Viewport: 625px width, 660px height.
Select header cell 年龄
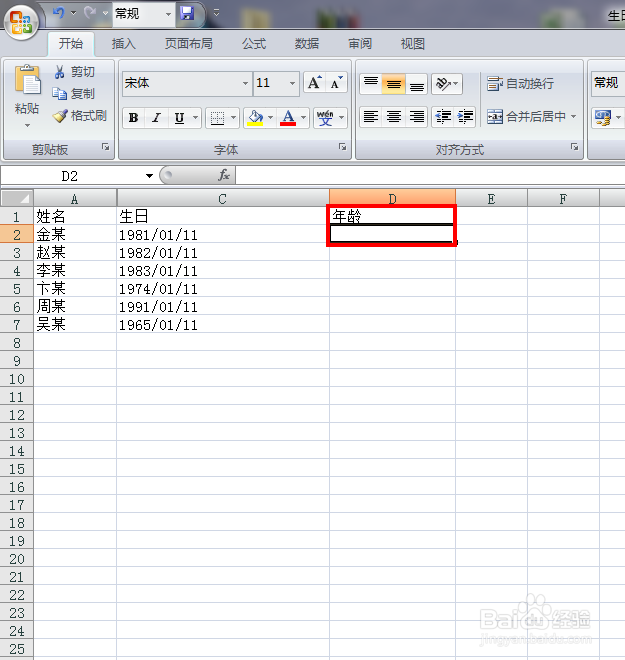(x=392, y=216)
